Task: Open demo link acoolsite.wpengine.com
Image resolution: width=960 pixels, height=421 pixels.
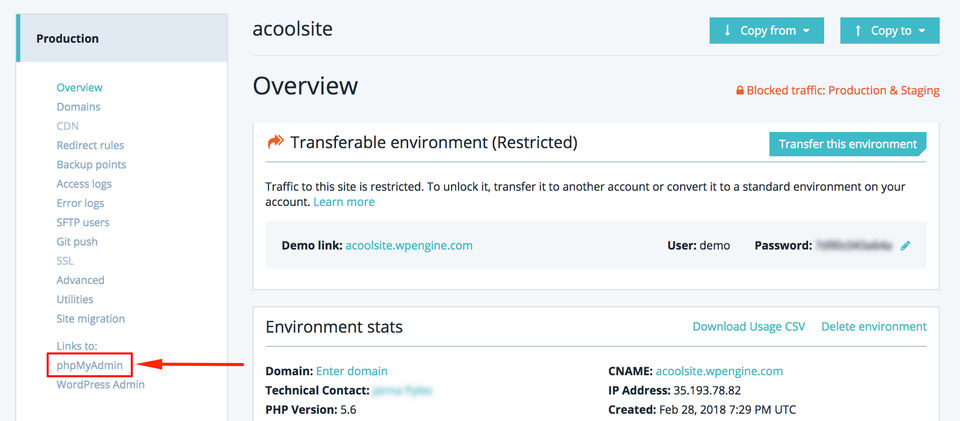Action: [x=409, y=245]
